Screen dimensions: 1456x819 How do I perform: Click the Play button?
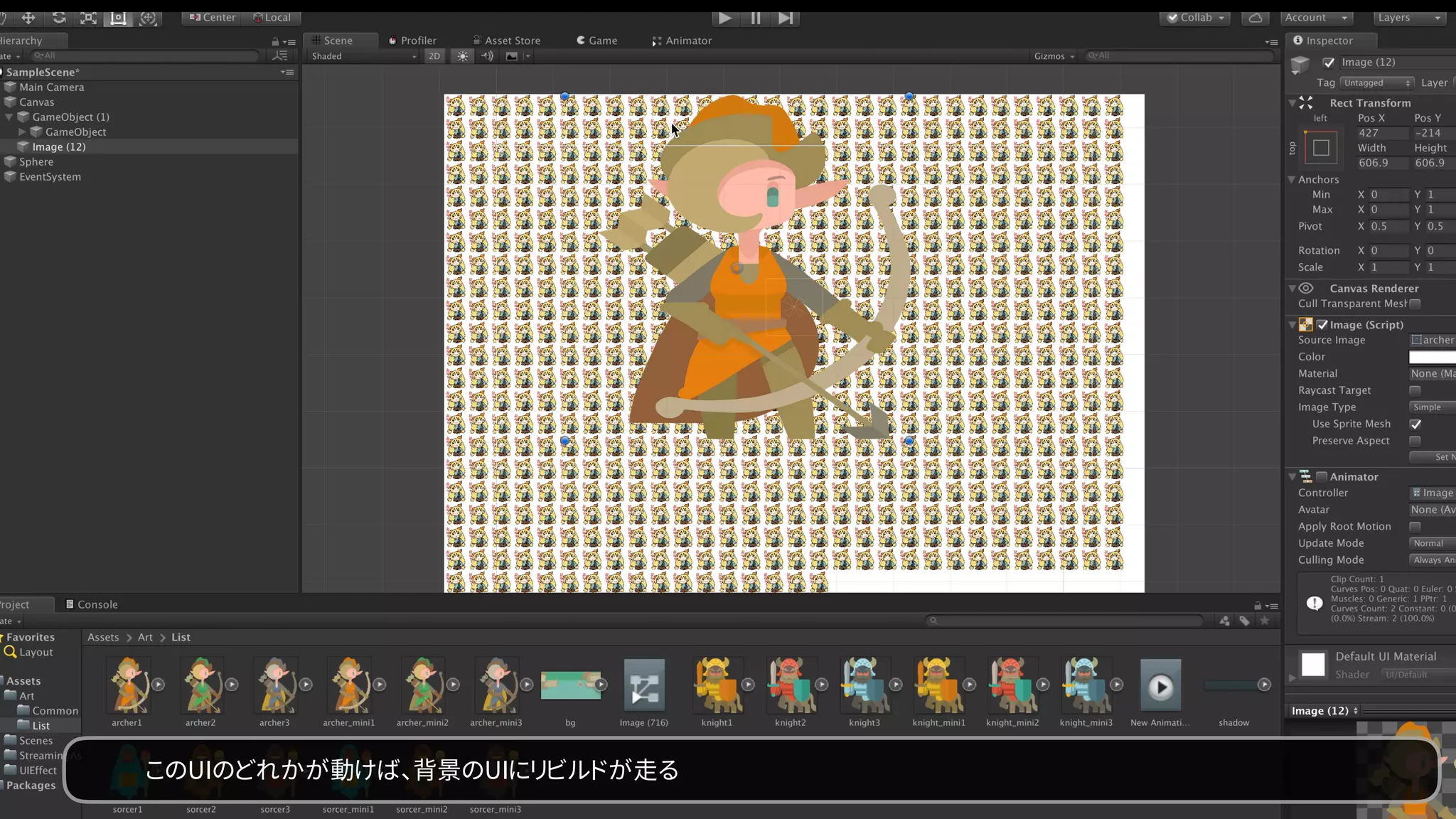click(725, 18)
